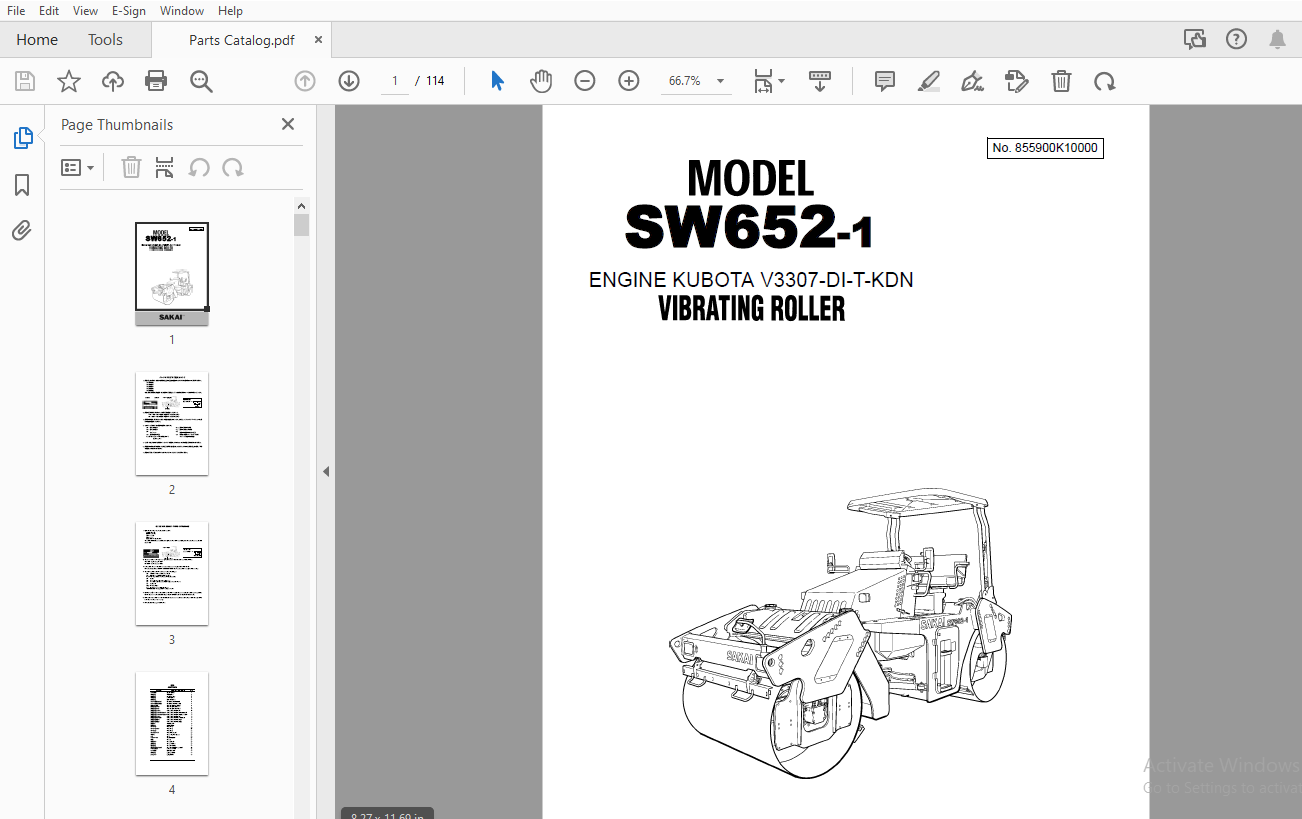
Task: Upload file to cloud icon
Action: [x=113, y=81]
